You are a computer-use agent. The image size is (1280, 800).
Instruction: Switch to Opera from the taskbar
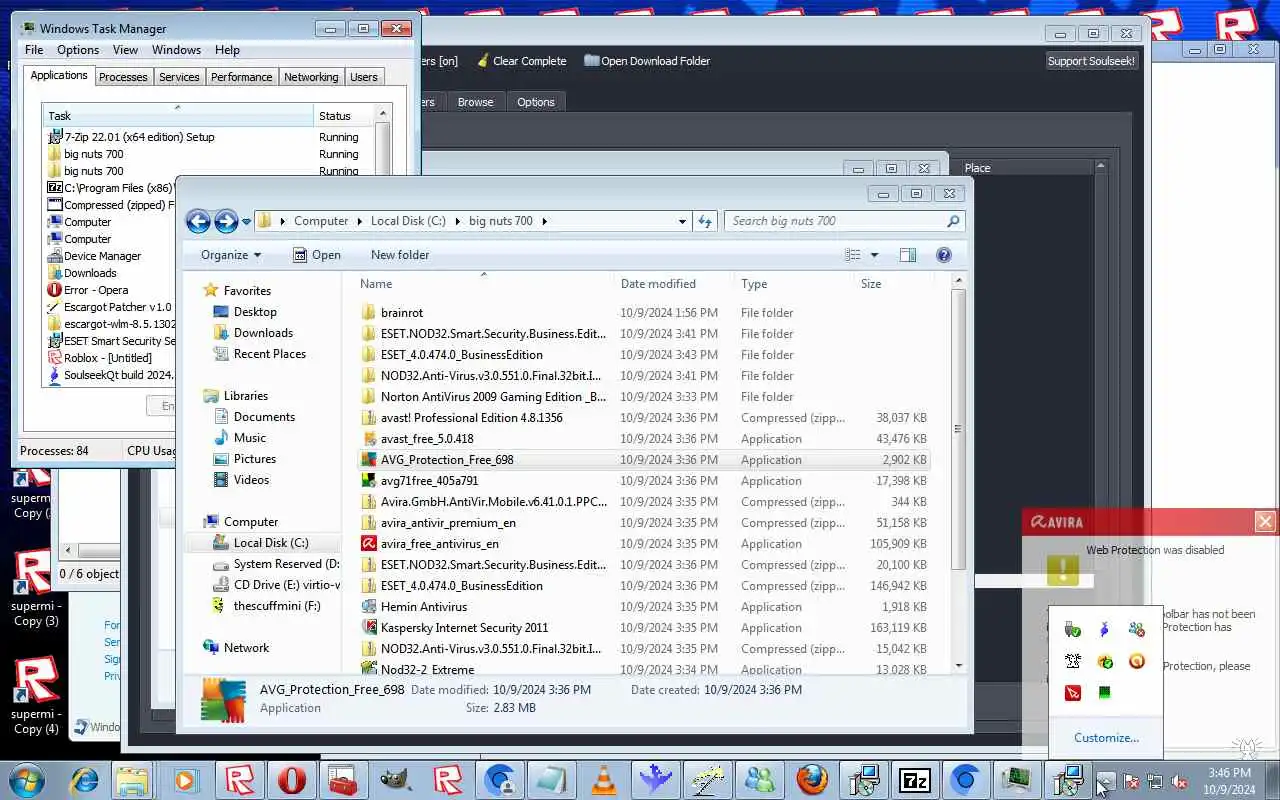click(291, 780)
